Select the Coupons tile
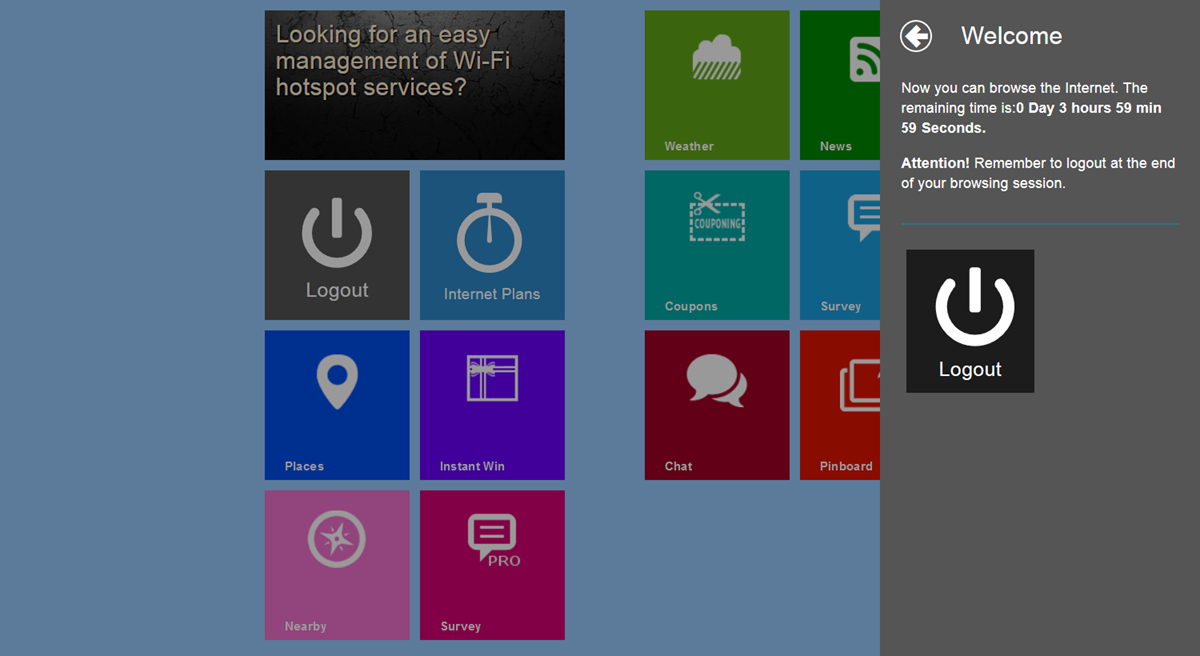The width and height of the screenshot is (1200, 656). [717, 245]
